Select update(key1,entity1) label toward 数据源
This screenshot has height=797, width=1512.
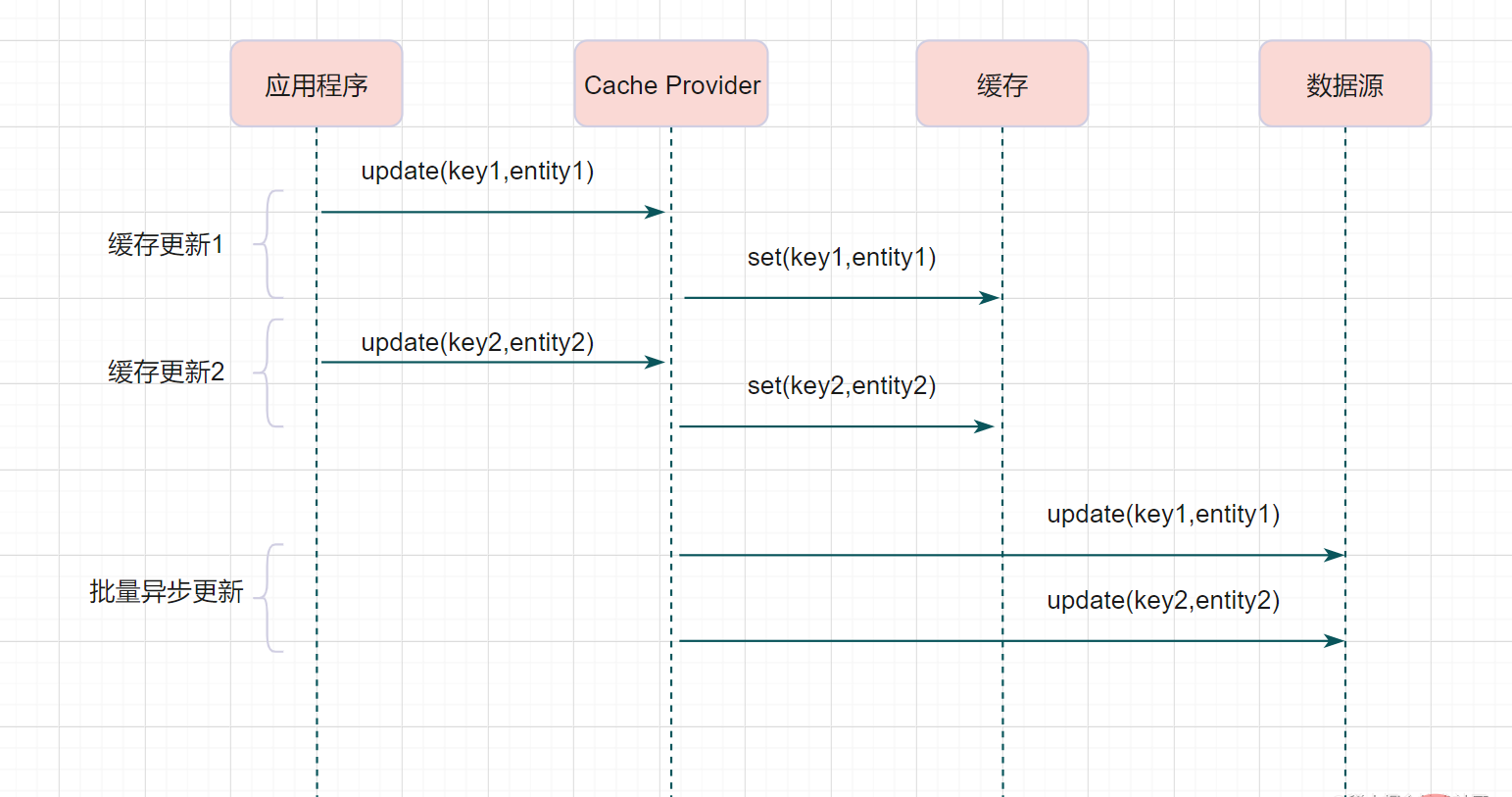click(1163, 514)
